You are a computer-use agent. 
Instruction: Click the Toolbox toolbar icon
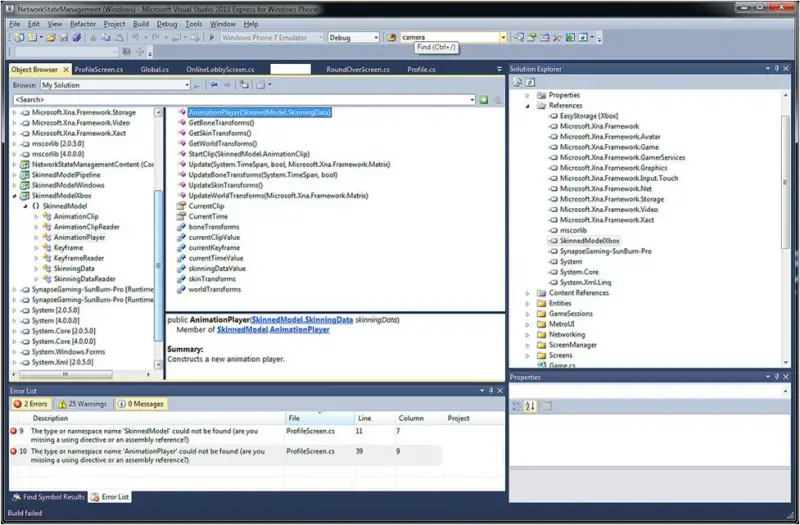(x=557, y=37)
